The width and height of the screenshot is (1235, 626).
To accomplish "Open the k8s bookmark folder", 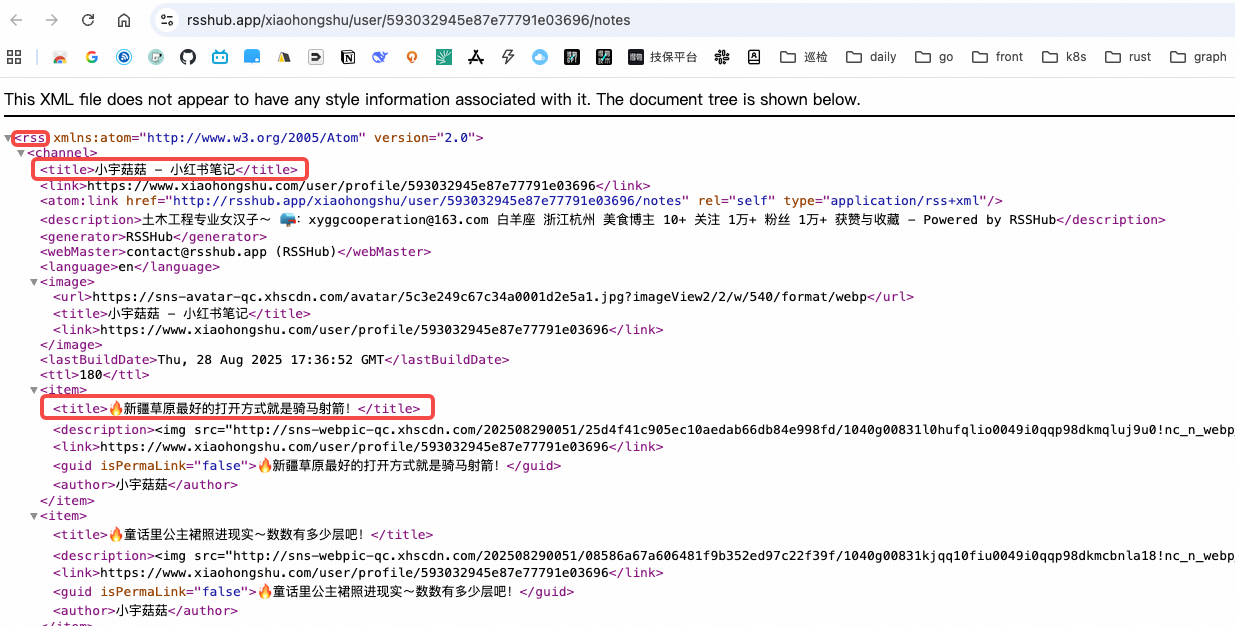I will [x=1064, y=57].
